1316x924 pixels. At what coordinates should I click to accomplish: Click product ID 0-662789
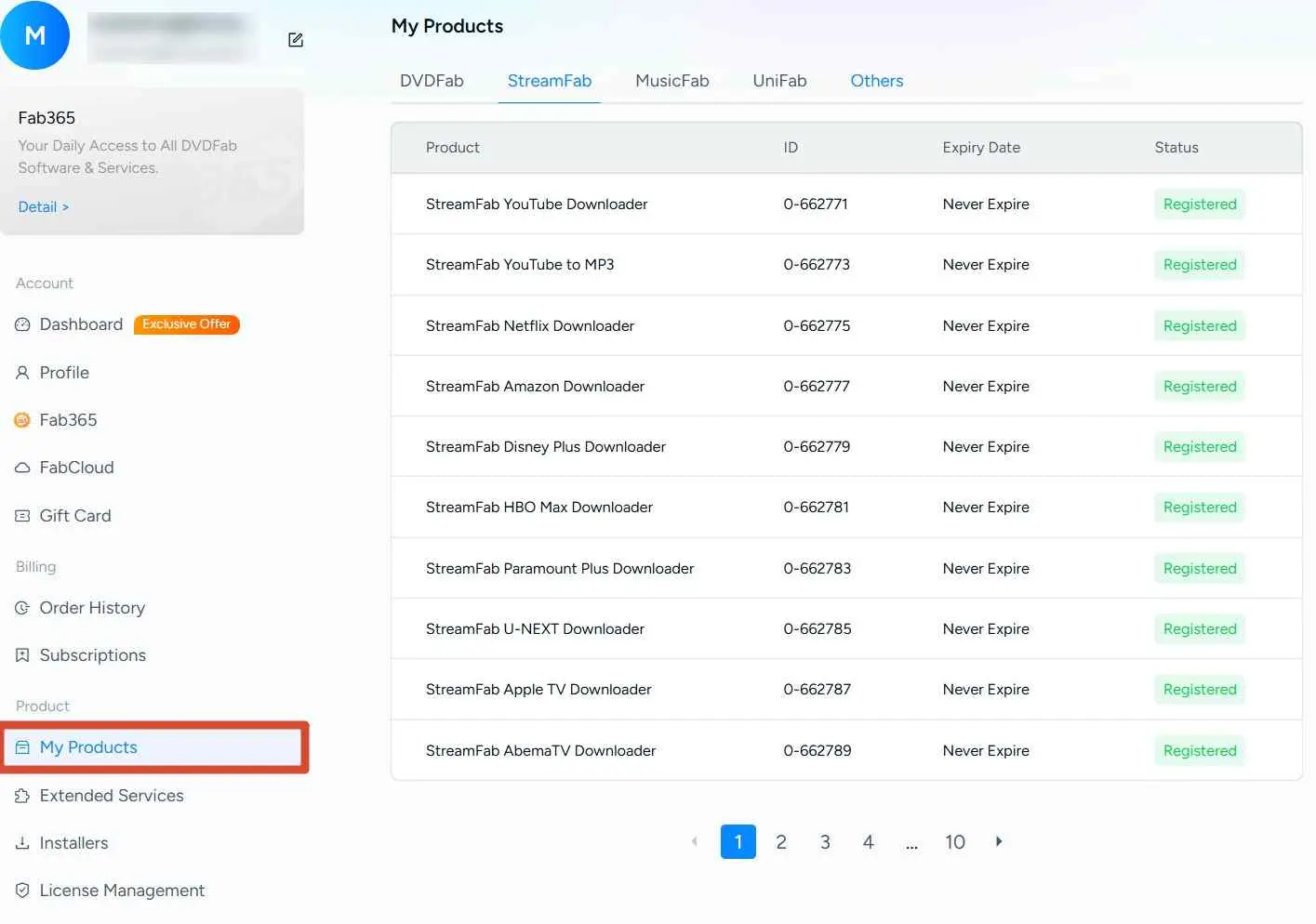click(818, 750)
